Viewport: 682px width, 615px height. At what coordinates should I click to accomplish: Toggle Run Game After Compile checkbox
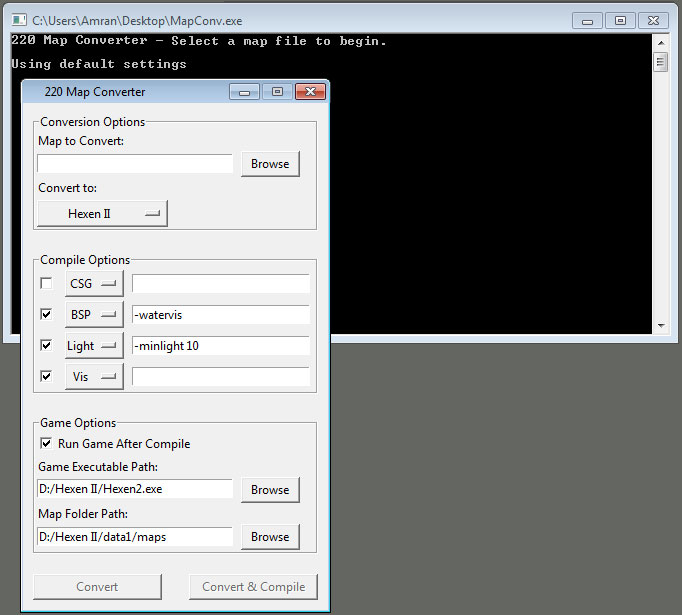[x=46, y=443]
